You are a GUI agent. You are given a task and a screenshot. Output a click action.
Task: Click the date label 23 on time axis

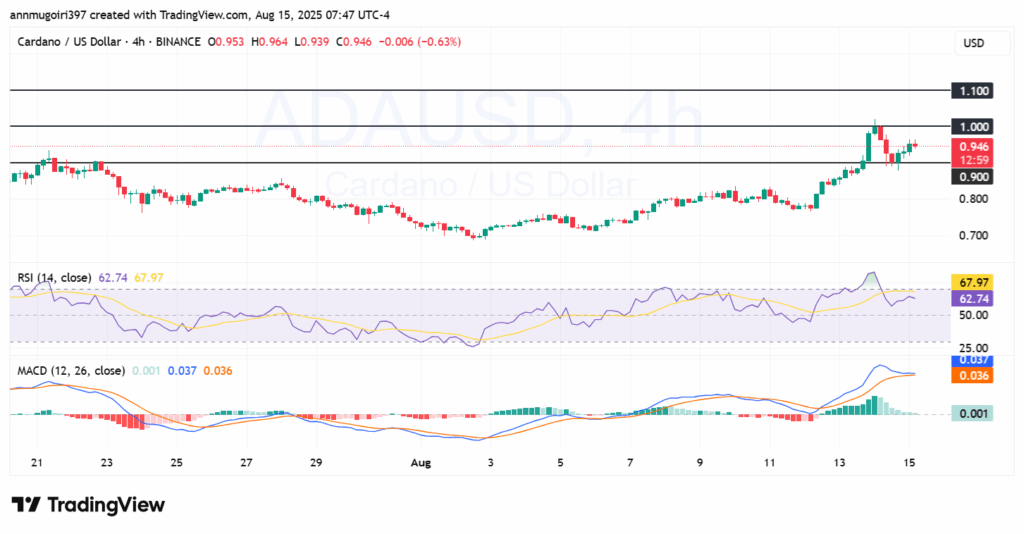pos(106,463)
